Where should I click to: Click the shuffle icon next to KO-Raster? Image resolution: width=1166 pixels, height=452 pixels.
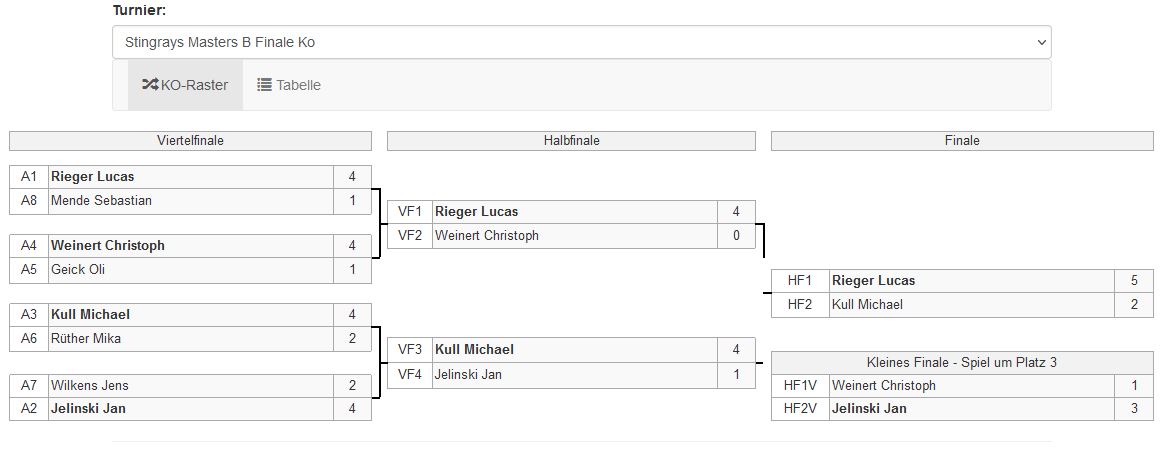(150, 85)
